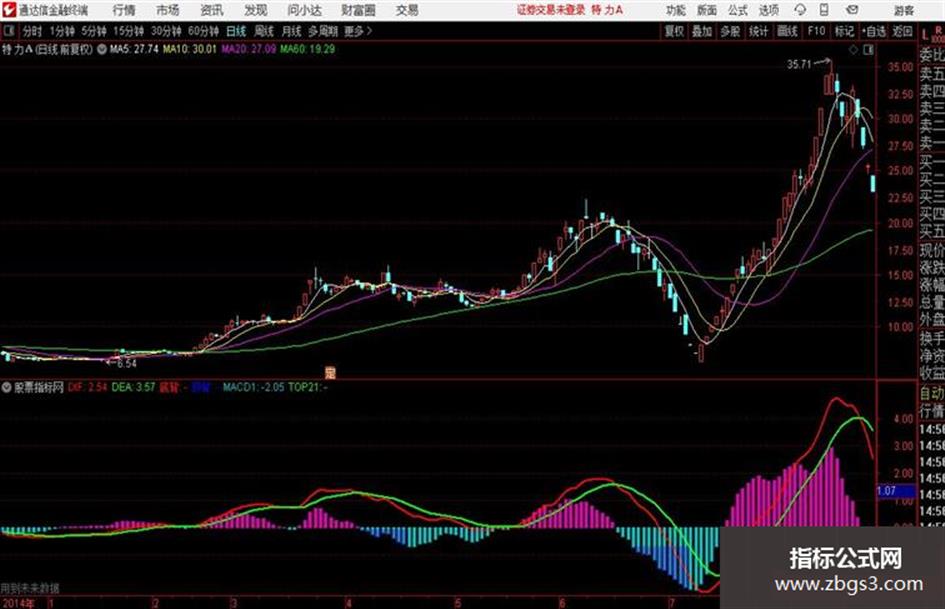
Task: Open the 市场 menu
Action: (168, 10)
